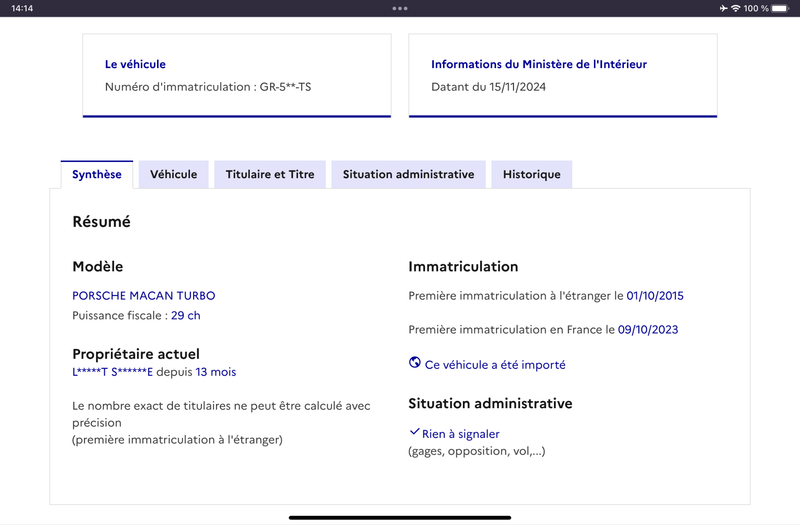Click PORSCHE MACAN TURBO model name

coord(144,296)
